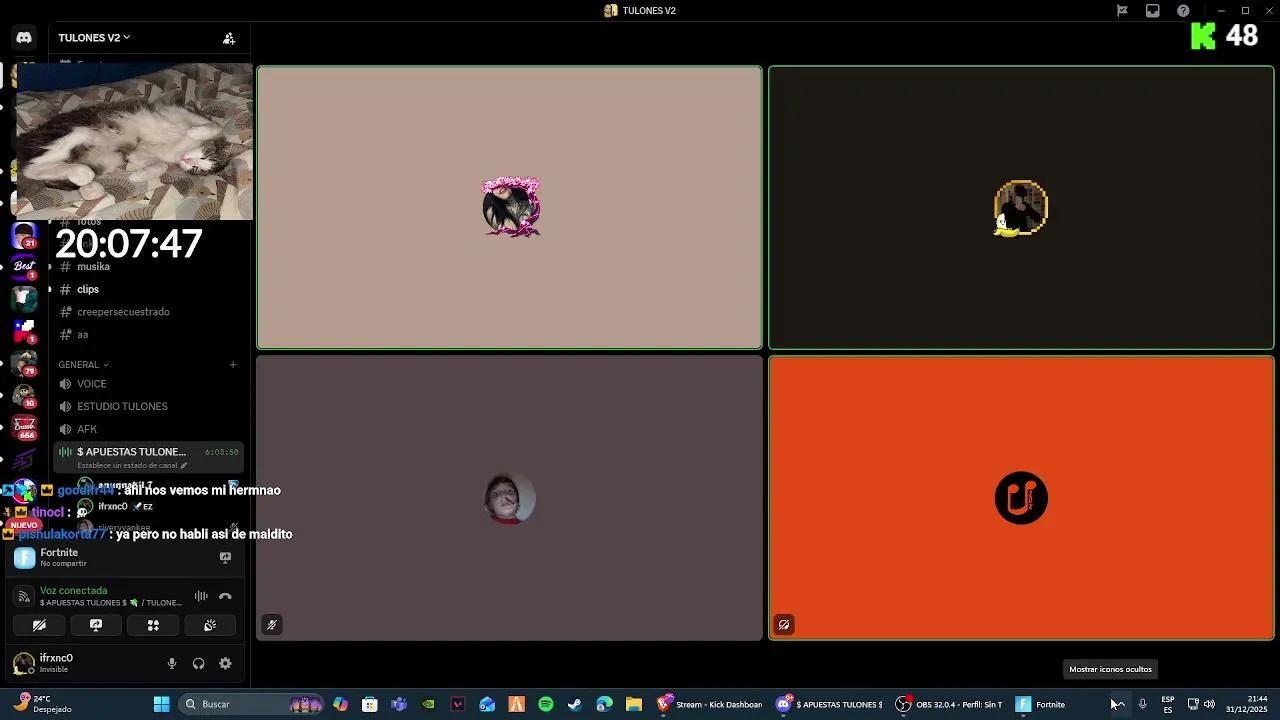Click the Kick viewer counter logo
This screenshot has height=720, width=1280.
click(x=1201, y=36)
